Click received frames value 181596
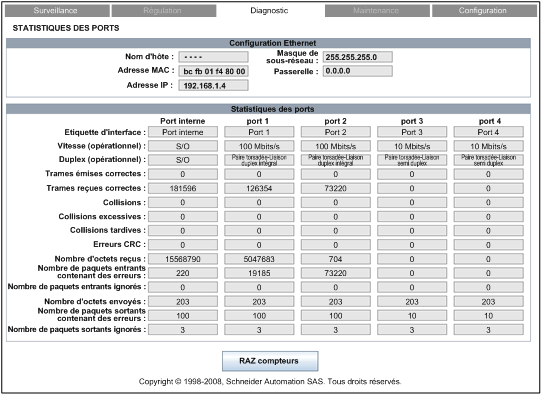This screenshot has height=396, width=542. (x=183, y=188)
